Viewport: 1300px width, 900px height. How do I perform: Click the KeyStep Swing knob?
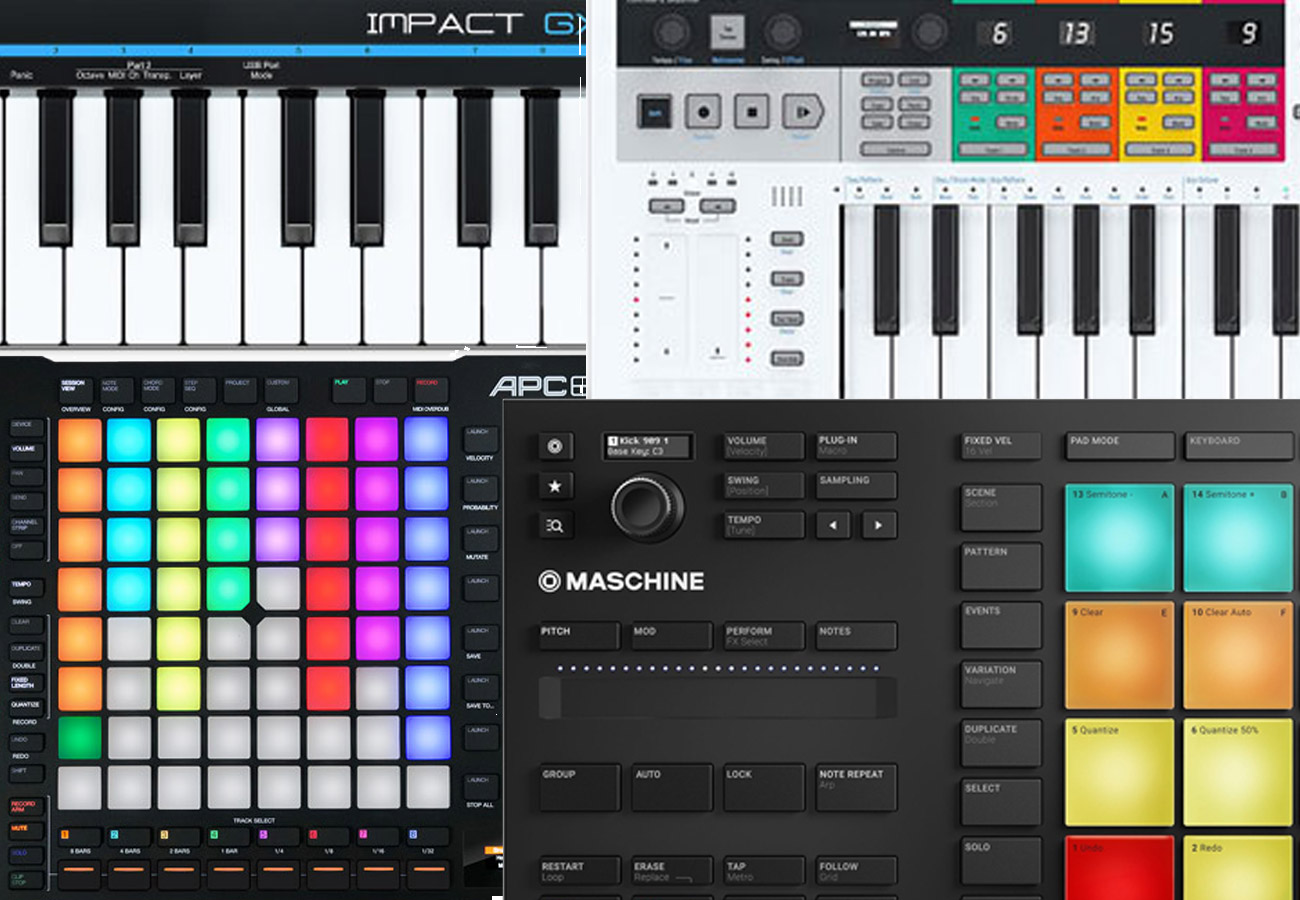pos(781,32)
